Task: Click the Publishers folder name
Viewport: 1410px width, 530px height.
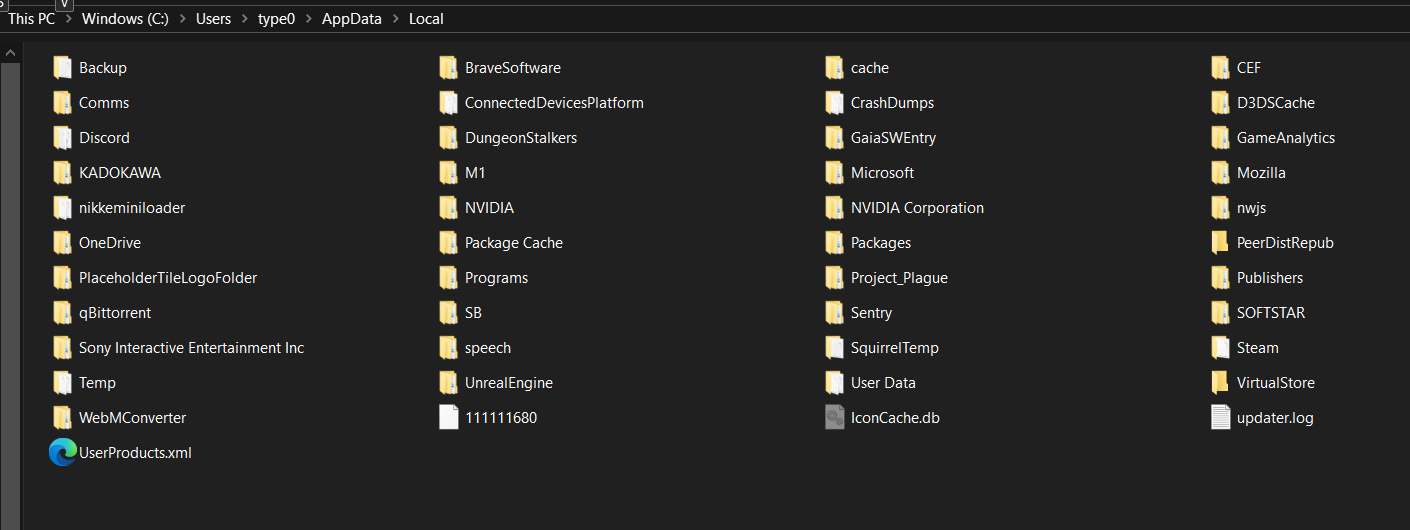Action: (1270, 278)
